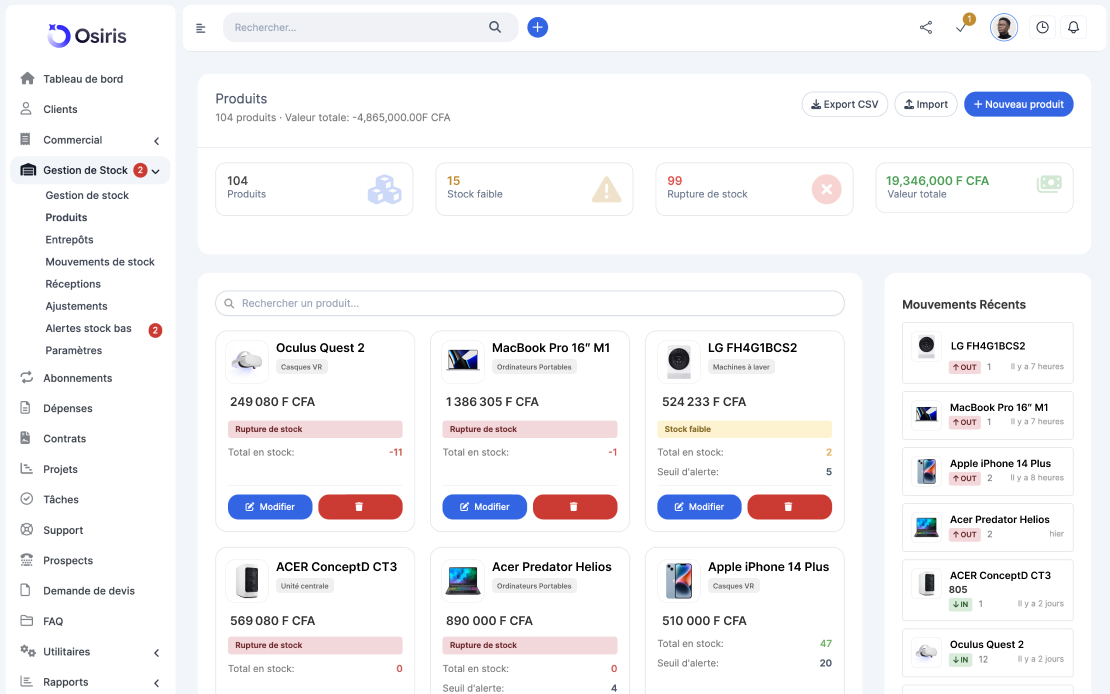The image size is (1110, 694).
Task: Click the blue plus quick-add icon
Action: [537, 28]
